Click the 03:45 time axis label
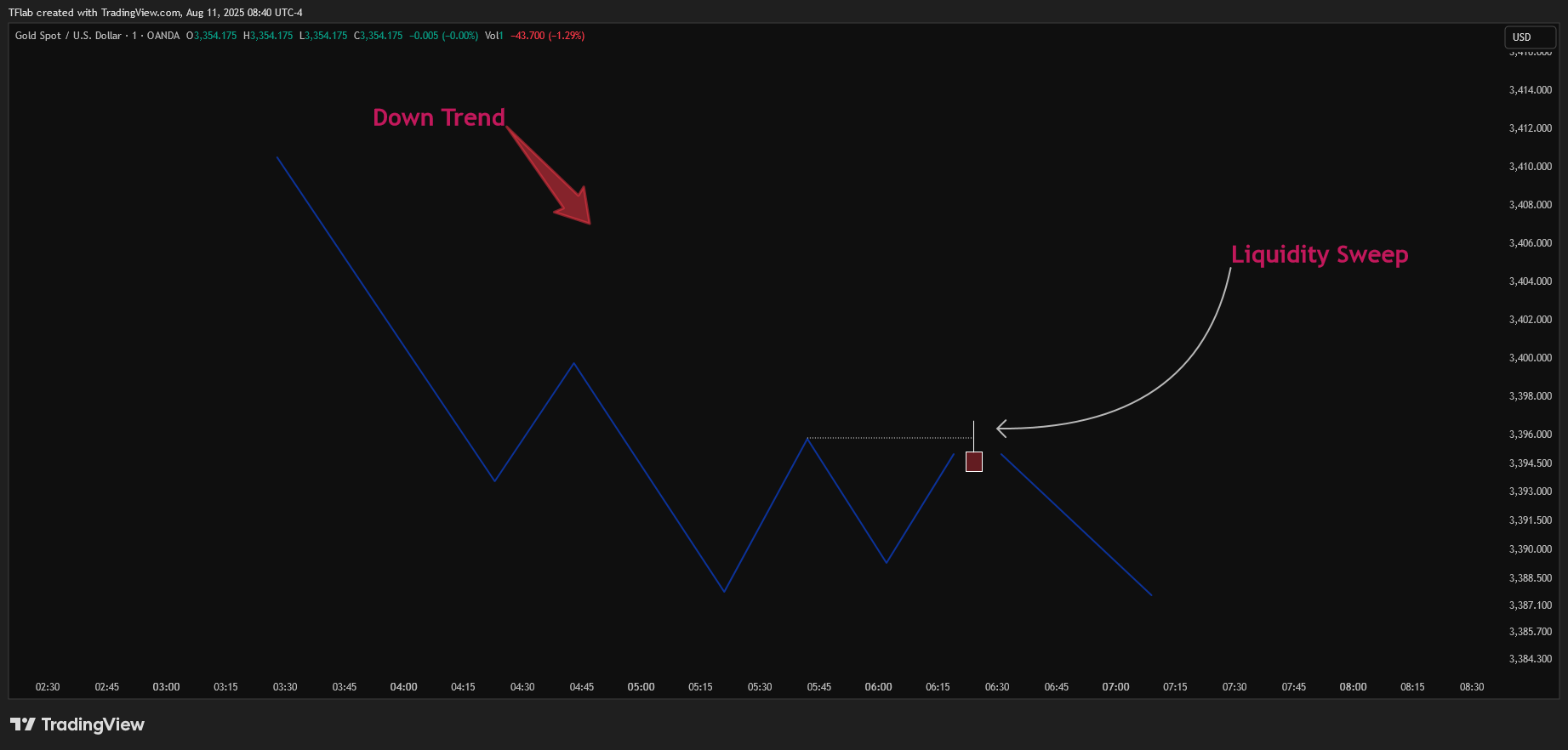Viewport: 1568px width, 750px height. [x=345, y=687]
